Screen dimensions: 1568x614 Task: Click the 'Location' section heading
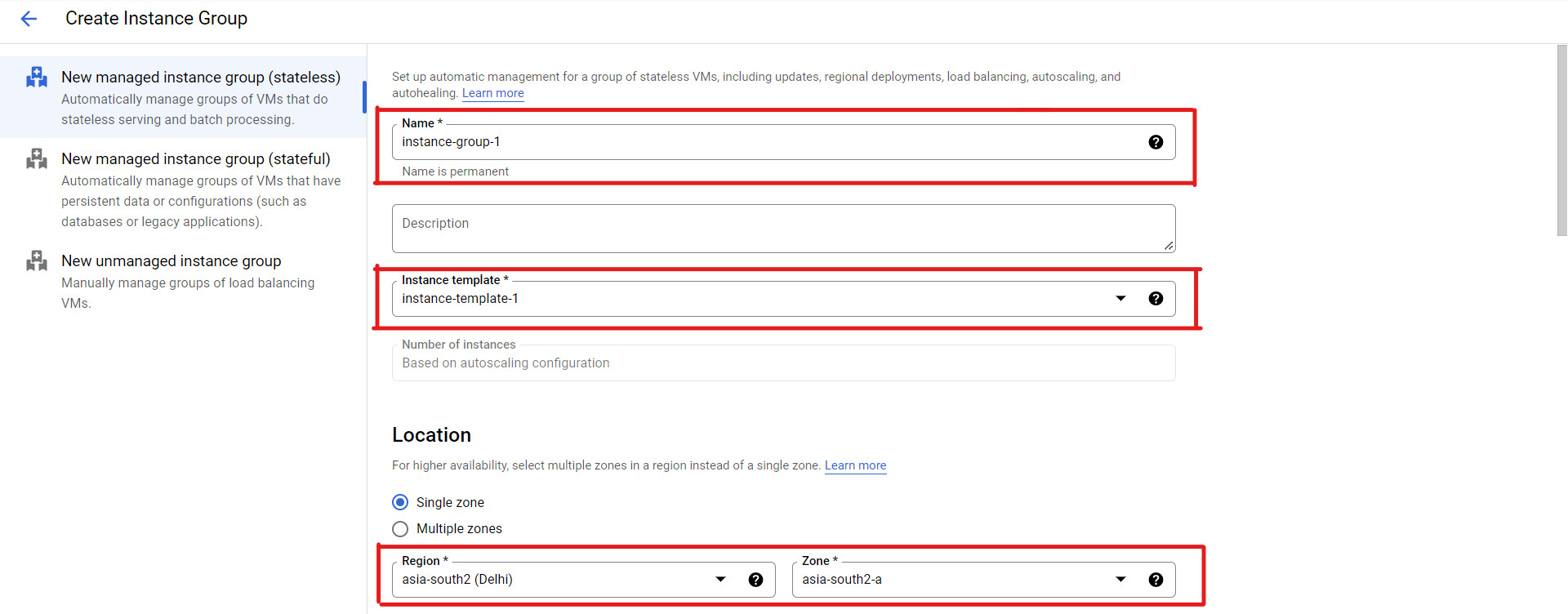[x=431, y=435]
